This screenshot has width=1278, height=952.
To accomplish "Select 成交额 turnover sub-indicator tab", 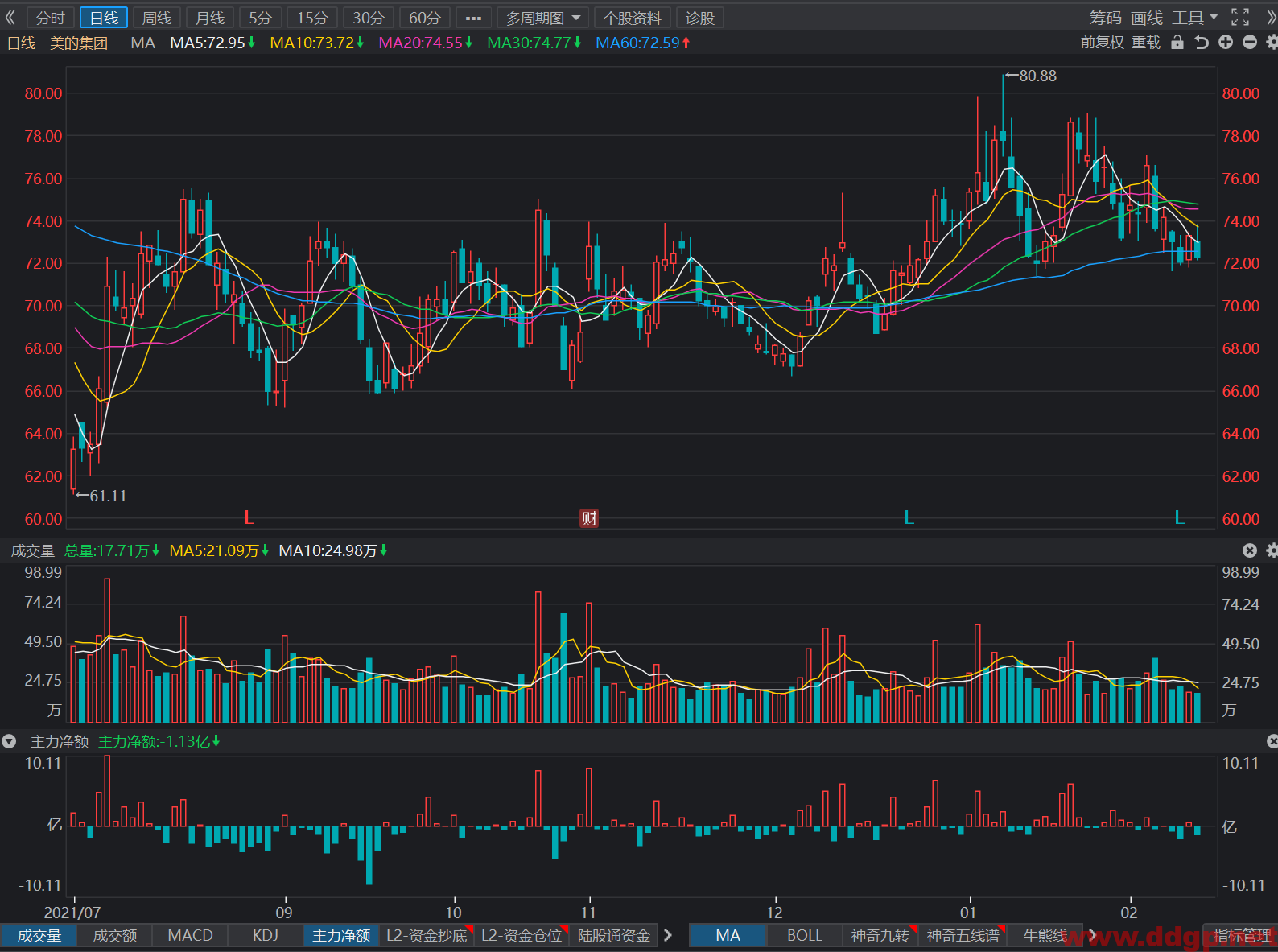I will pyautogui.click(x=115, y=935).
